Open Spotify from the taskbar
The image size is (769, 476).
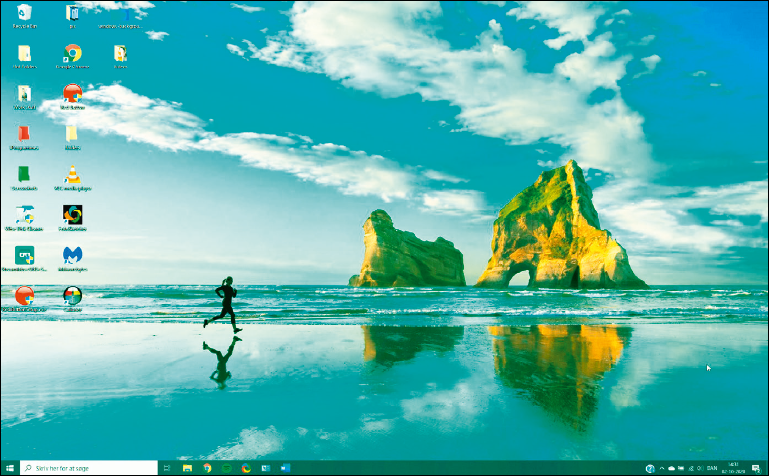click(x=226, y=467)
